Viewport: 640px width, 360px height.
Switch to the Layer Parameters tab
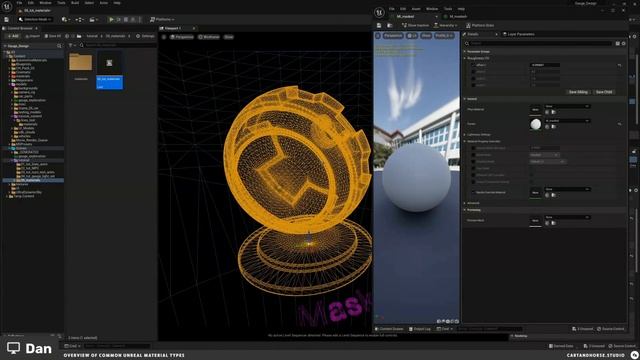518,34
